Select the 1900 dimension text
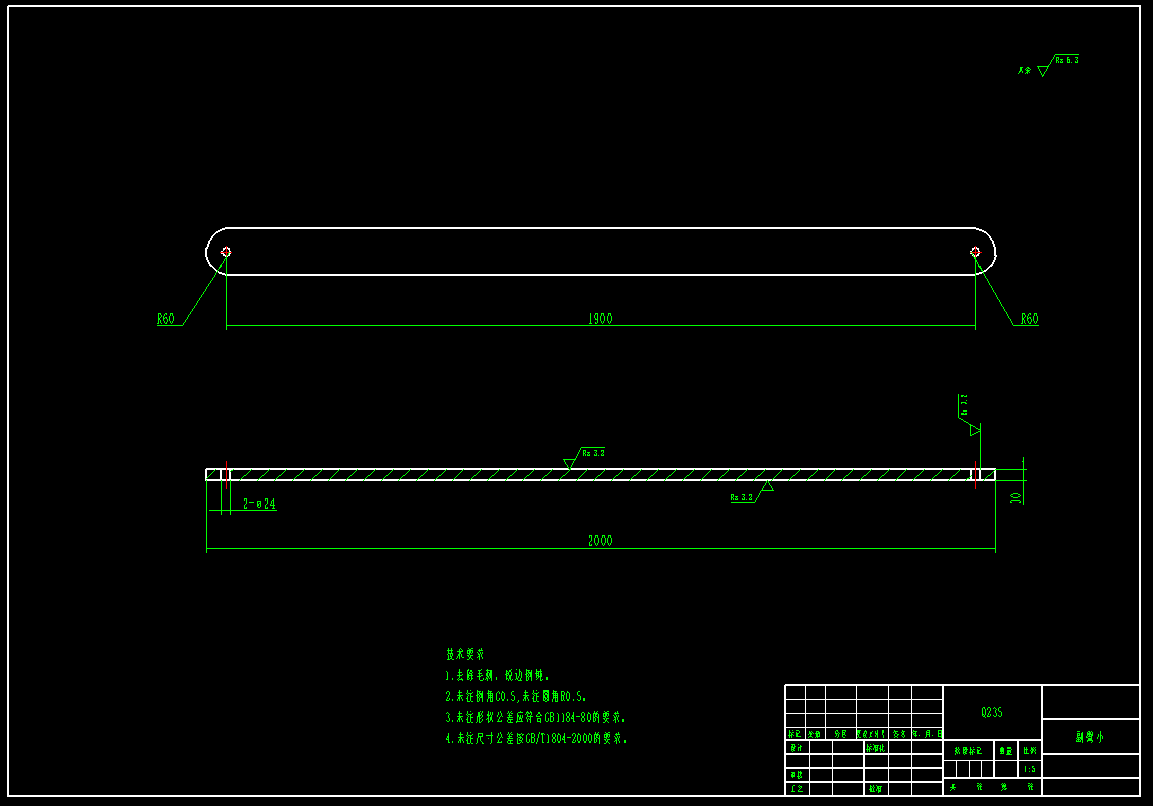 [x=600, y=318]
